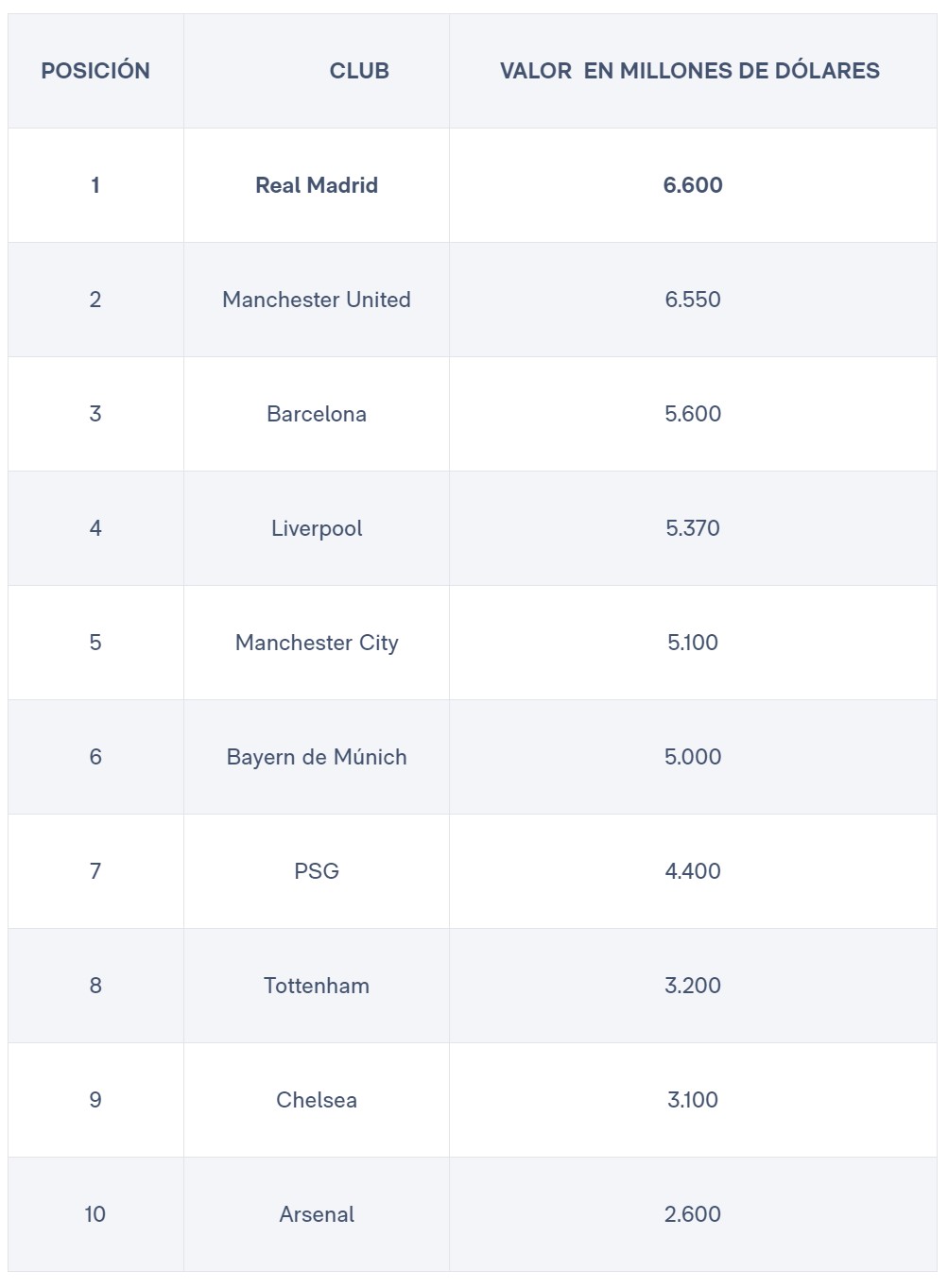Click the 6.600 value for Real Madrid
Screen dimensions: 948x1288
[693, 185]
